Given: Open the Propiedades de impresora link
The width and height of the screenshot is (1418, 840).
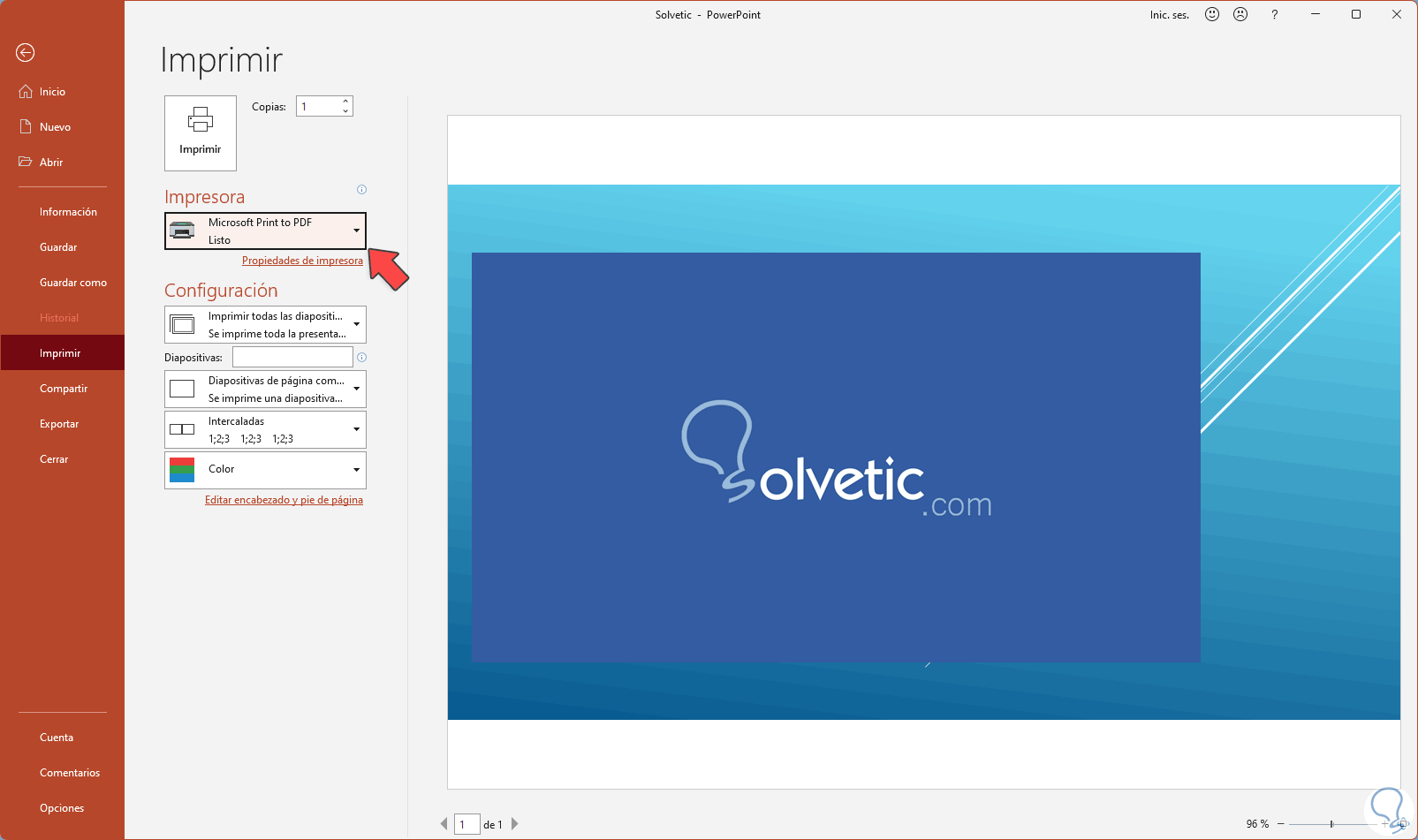Looking at the screenshot, I should point(302,261).
